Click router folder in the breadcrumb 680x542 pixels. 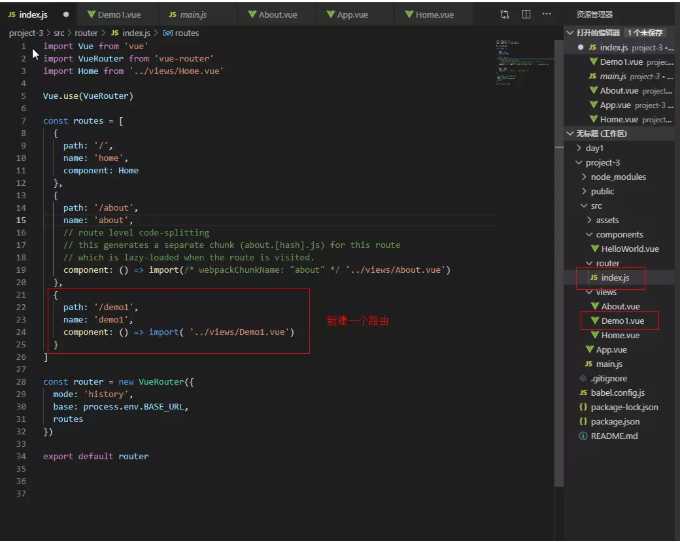point(86,33)
